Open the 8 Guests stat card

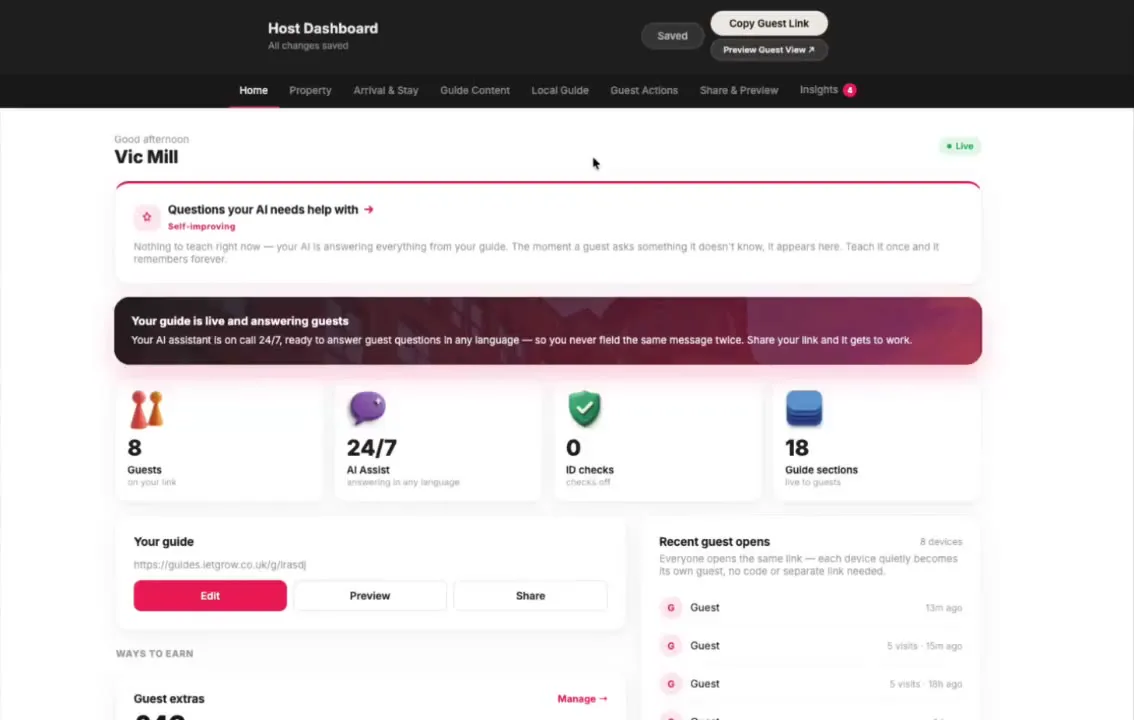pos(218,442)
